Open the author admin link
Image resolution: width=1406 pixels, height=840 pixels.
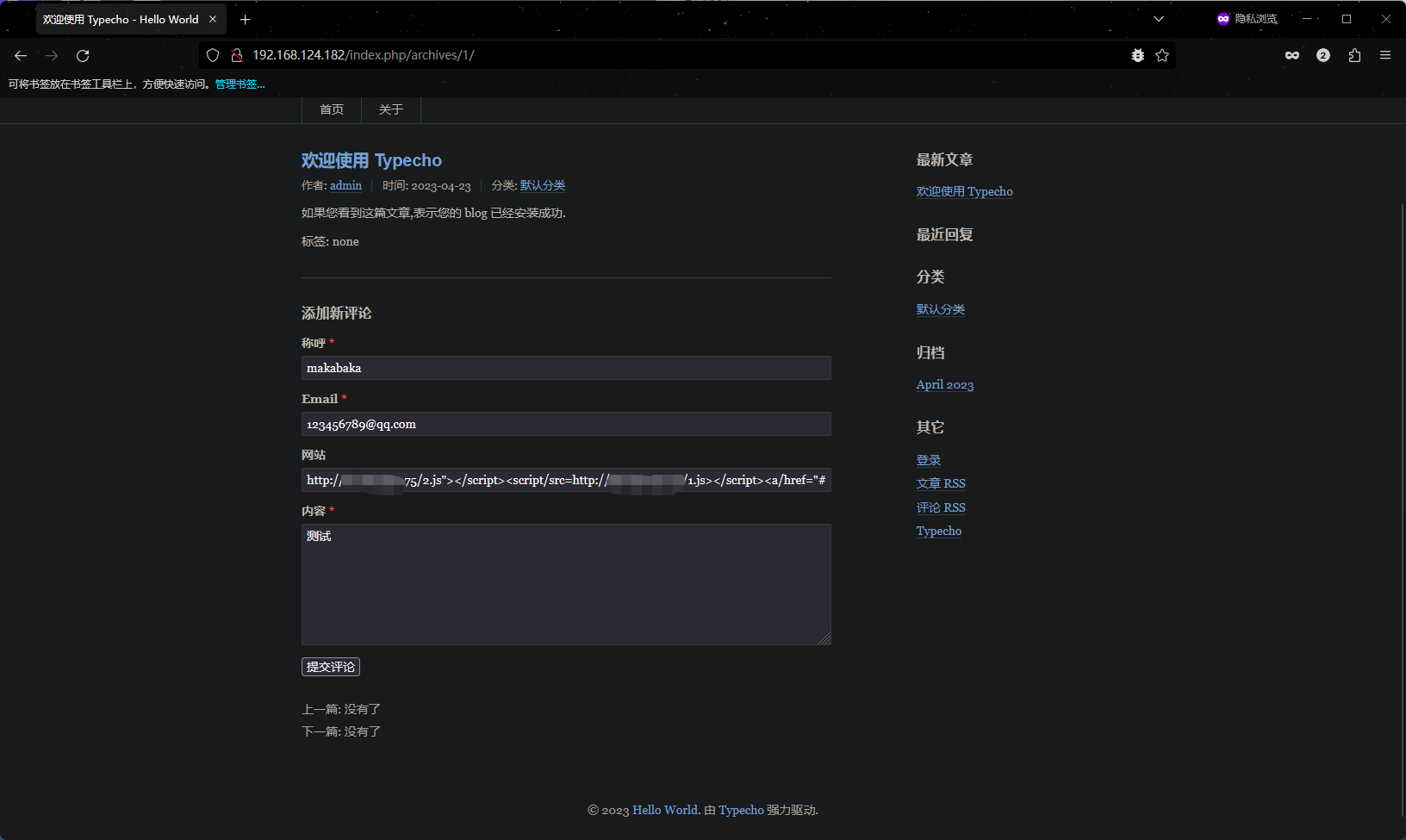coord(345,185)
